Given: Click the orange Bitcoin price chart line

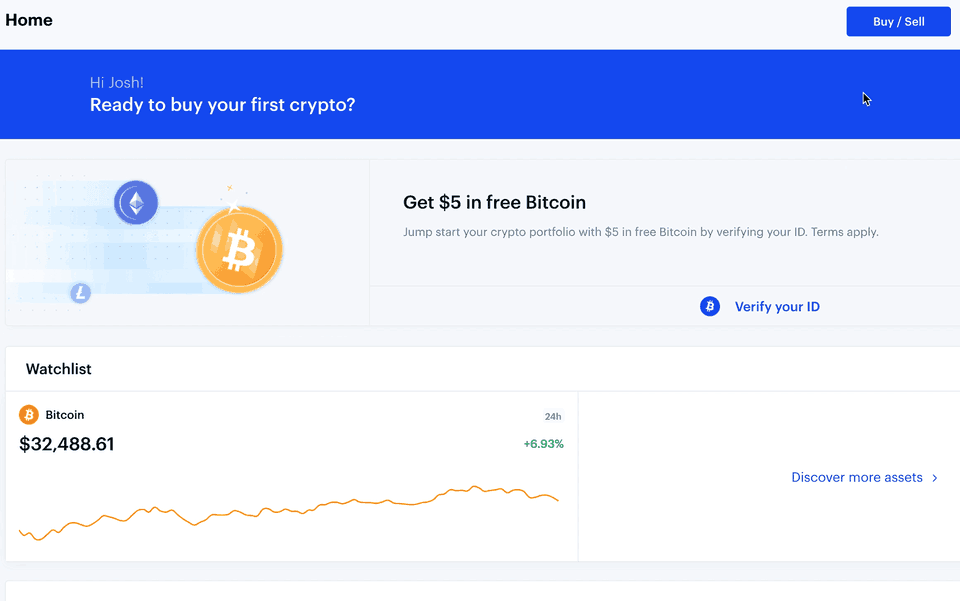Looking at the screenshot, I should (x=300, y=511).
